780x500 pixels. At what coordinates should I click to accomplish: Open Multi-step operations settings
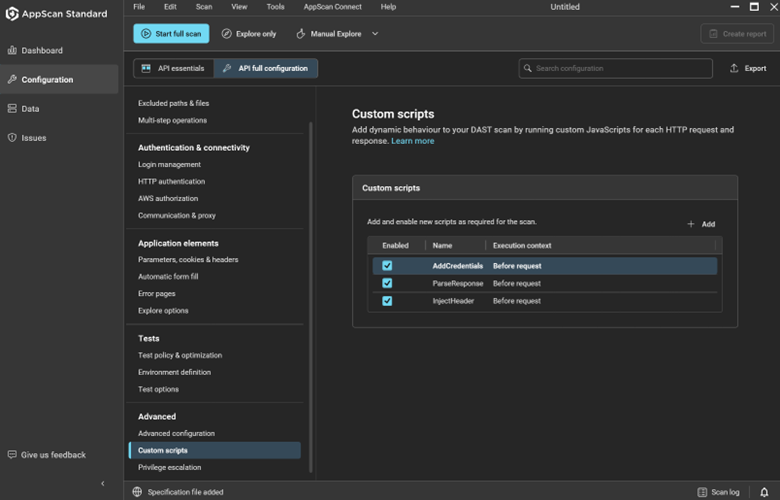point(172,120)
